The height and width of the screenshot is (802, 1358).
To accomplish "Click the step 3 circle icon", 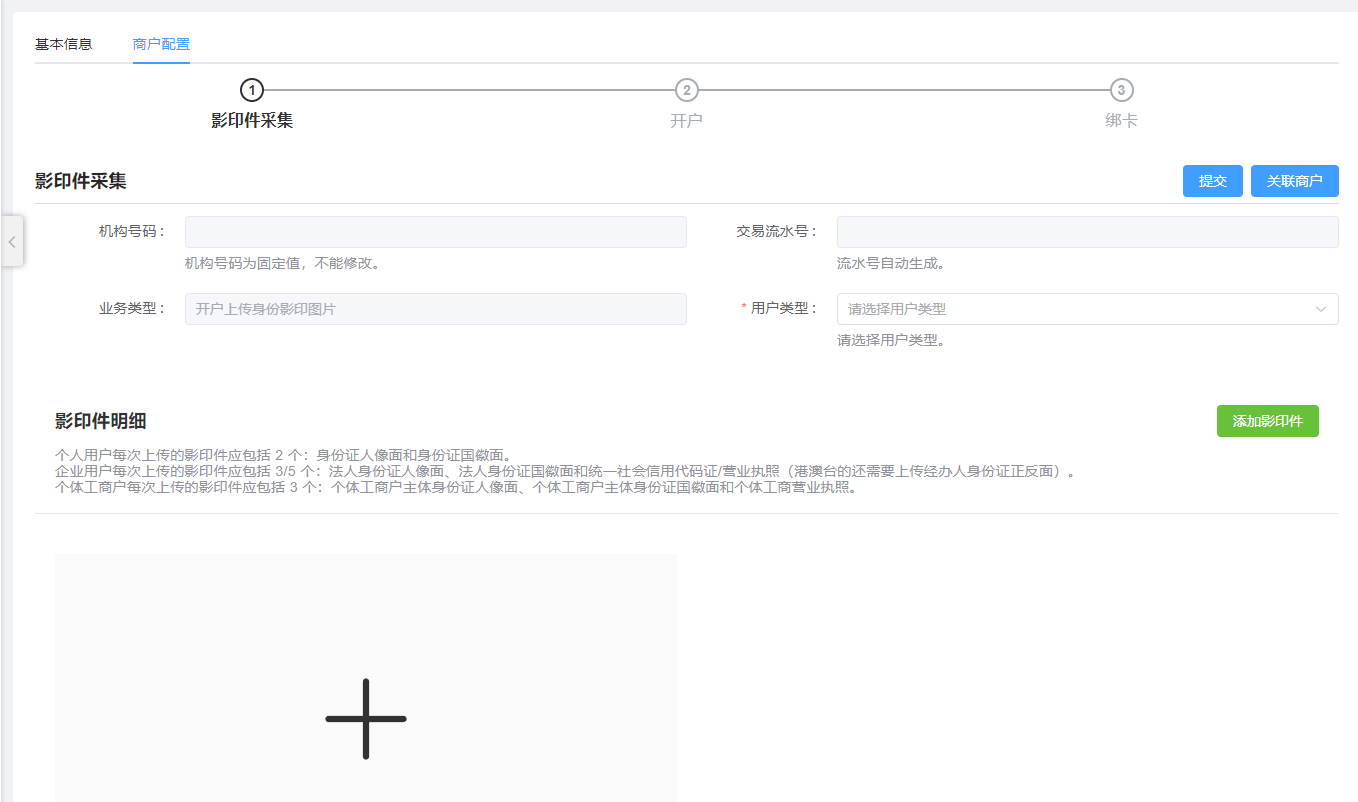I will [1121, 90].
